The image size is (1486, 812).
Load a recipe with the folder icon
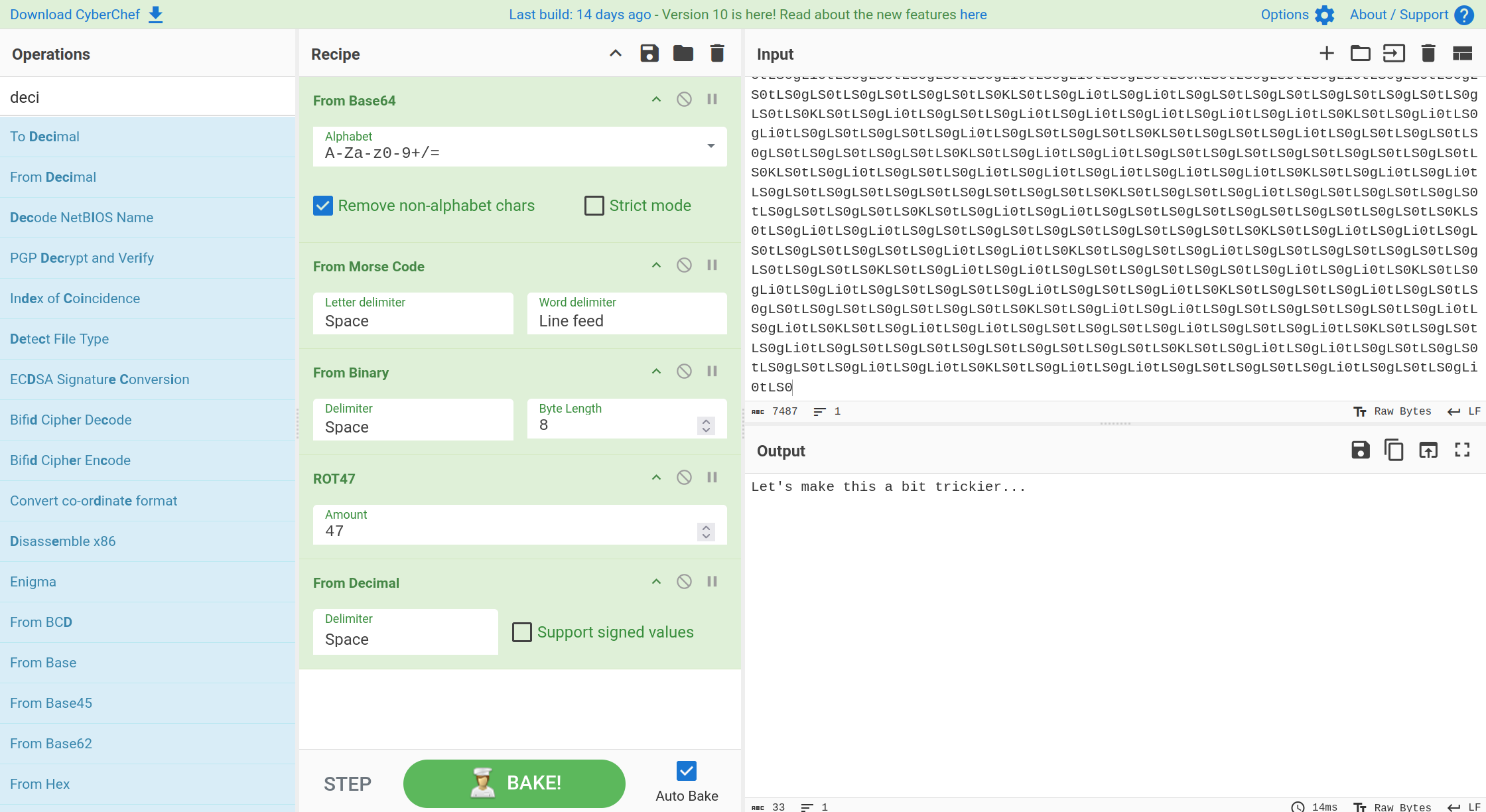[x=683, y=54]
